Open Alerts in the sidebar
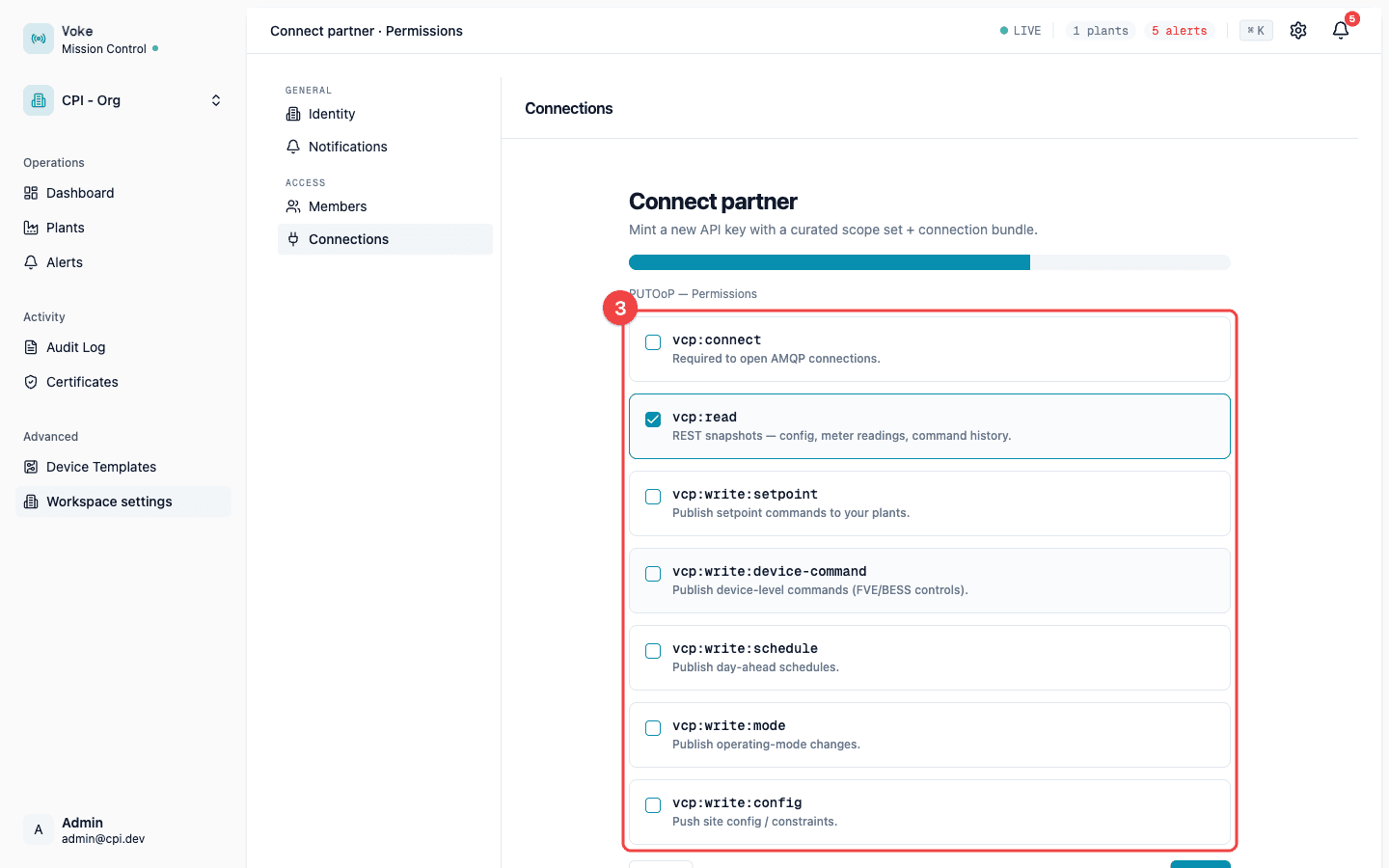 point(123,262)
